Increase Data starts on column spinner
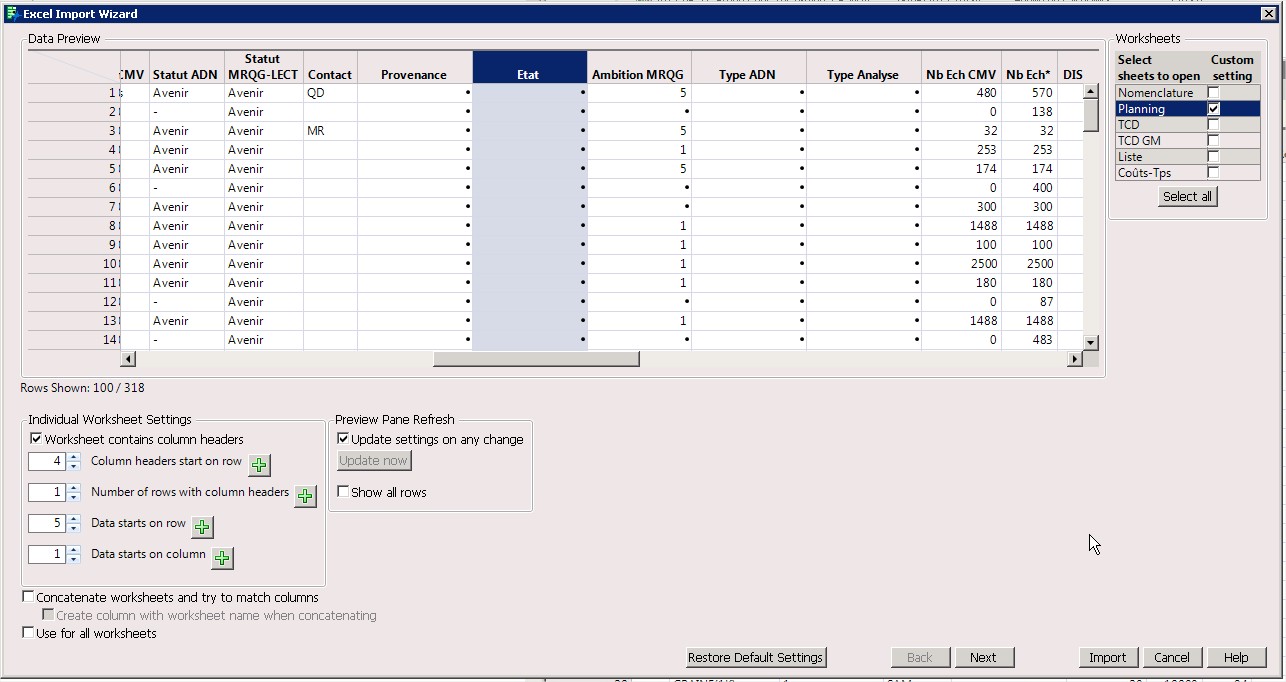Viewport: 1286px width, 682px height. click(74, 549)
